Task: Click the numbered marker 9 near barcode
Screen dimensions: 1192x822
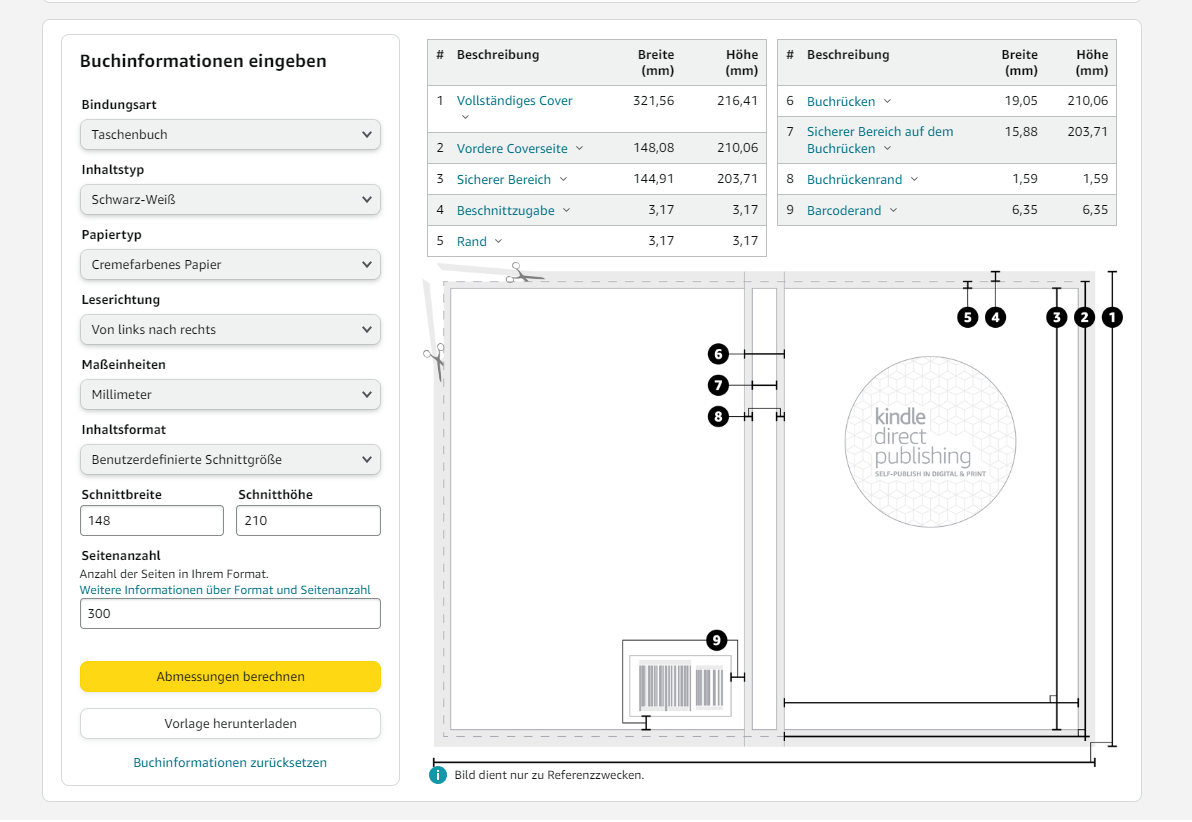Action: (x=716, y=640)
